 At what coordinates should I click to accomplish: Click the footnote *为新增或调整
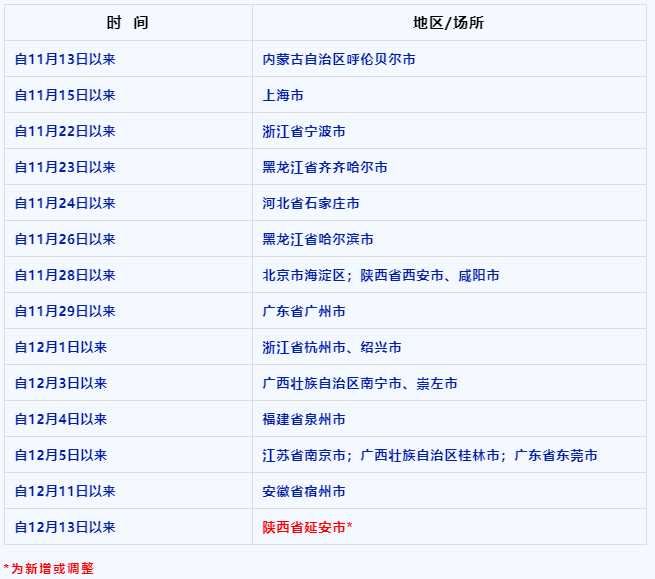tap(48, 568)
